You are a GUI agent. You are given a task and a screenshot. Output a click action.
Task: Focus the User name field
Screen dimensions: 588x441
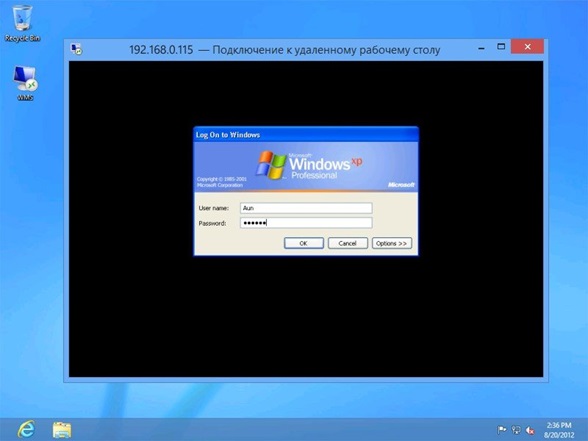pyautogui.click(x=306, y=208)
